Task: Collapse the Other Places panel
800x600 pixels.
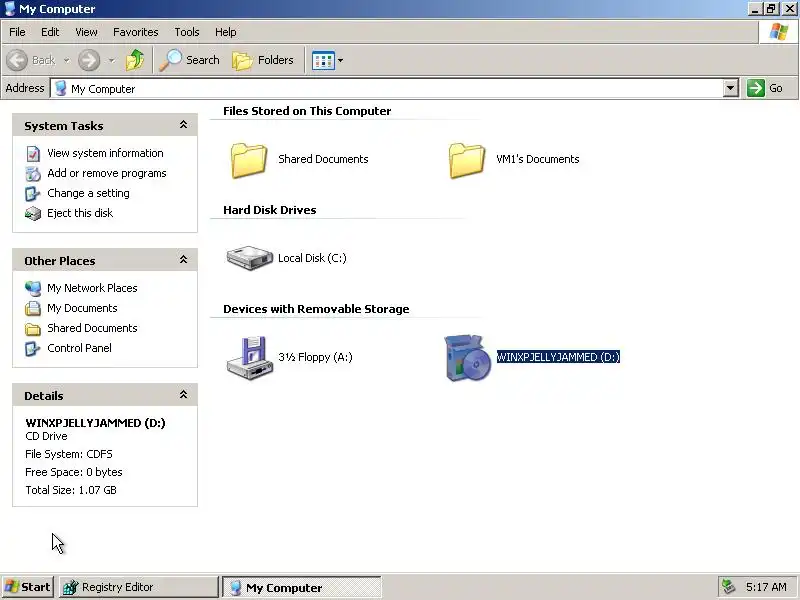Action: pyautogui.click(x=183, y=260)
